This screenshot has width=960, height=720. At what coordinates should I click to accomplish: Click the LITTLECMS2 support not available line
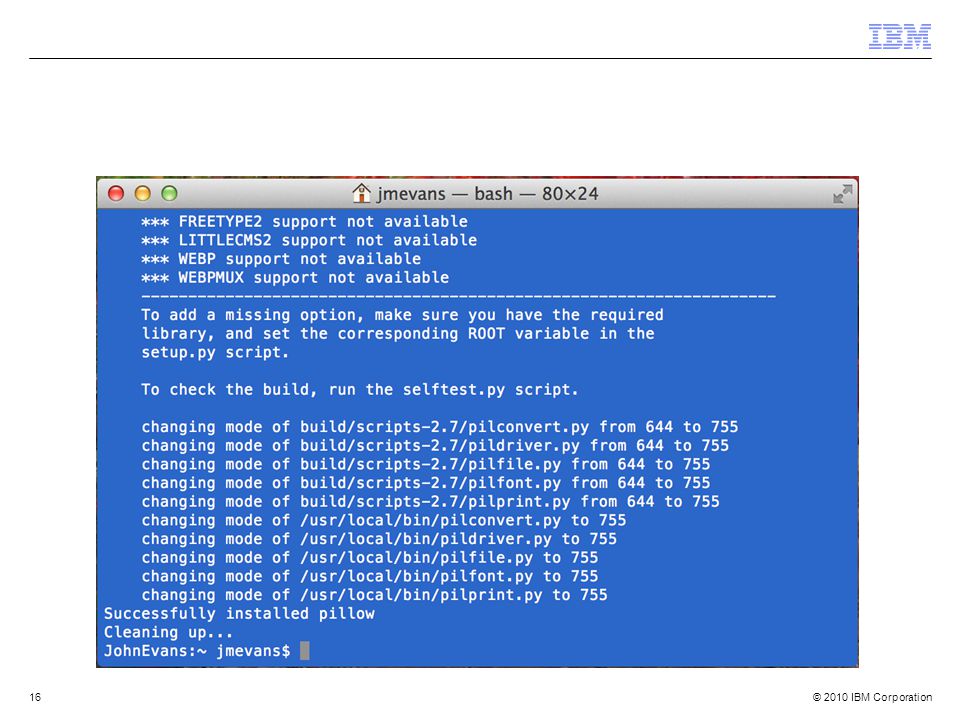point(309,240)
